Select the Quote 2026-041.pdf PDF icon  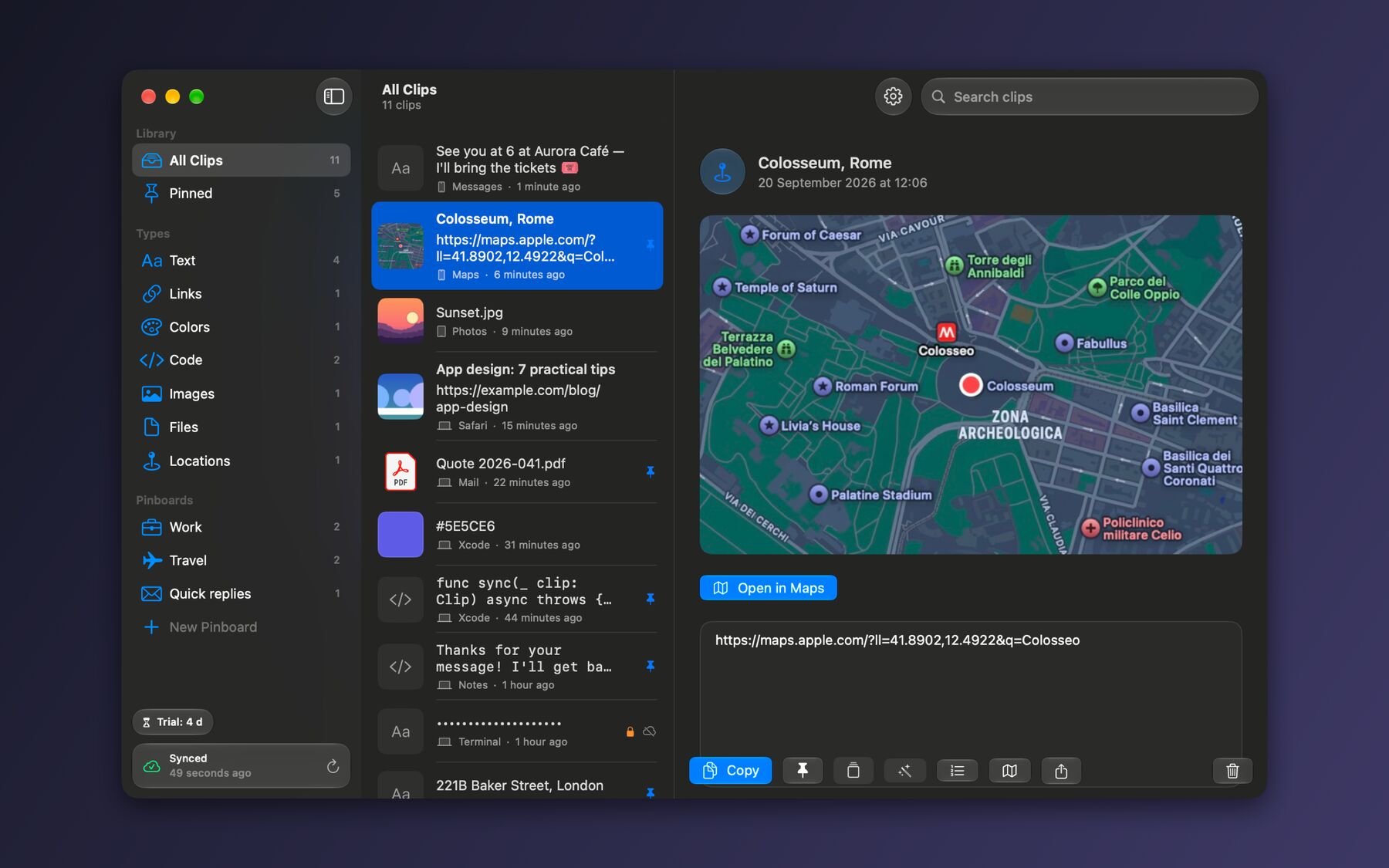400,472
